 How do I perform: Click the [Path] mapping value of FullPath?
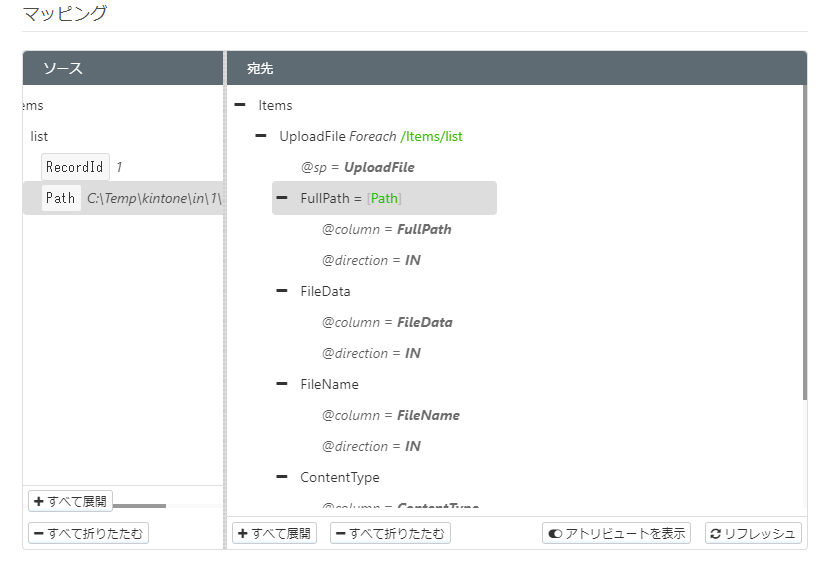[x=385, y=198]
